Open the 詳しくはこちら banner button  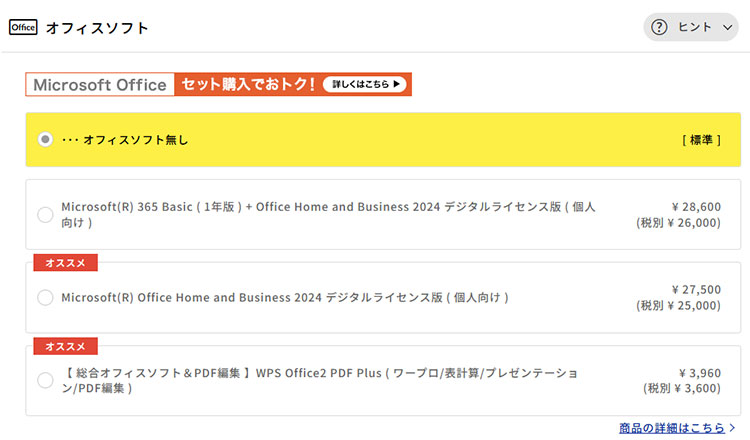(365, 84)
